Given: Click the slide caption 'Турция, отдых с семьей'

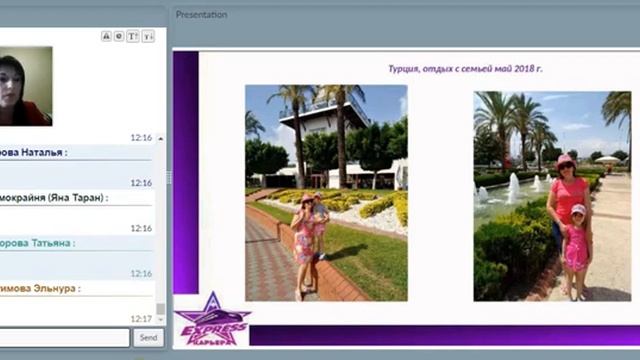Looking at the screenshot, I should tap(465, 69).
